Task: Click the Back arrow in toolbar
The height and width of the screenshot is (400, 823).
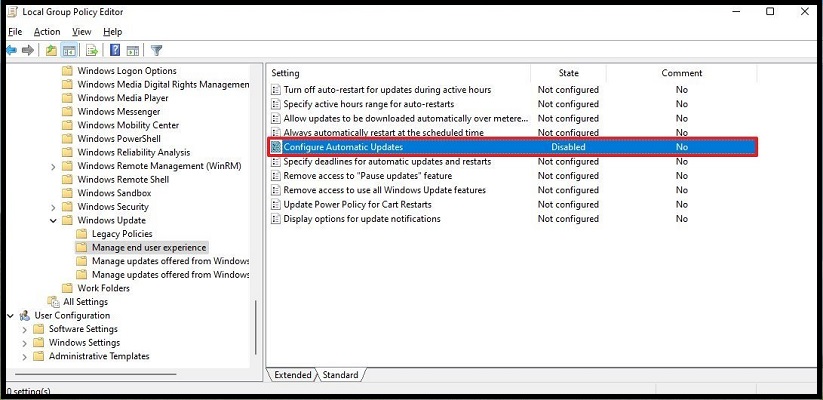Action: [12, 50]
